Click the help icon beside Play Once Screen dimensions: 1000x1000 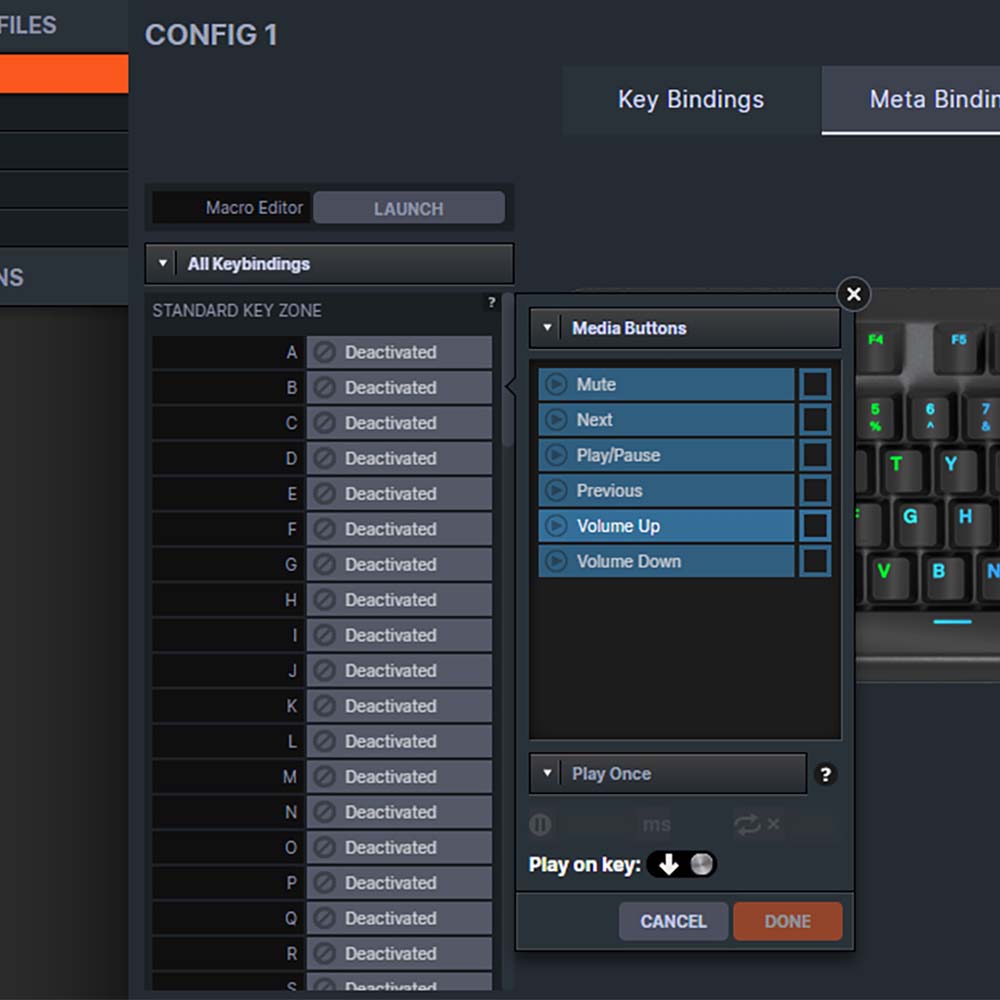pos(825,773)
